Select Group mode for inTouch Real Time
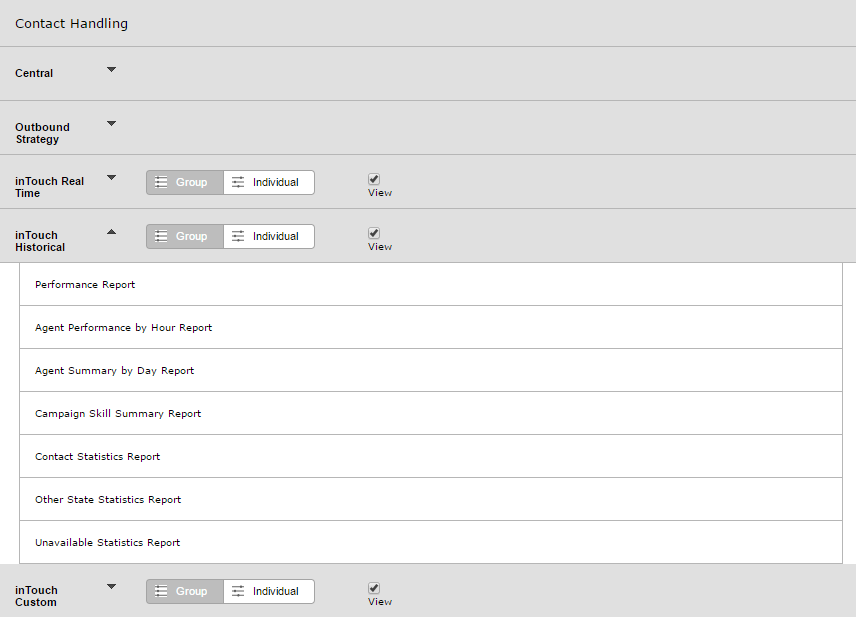Viewport: 856px width, 617px height. click(185, 182)
